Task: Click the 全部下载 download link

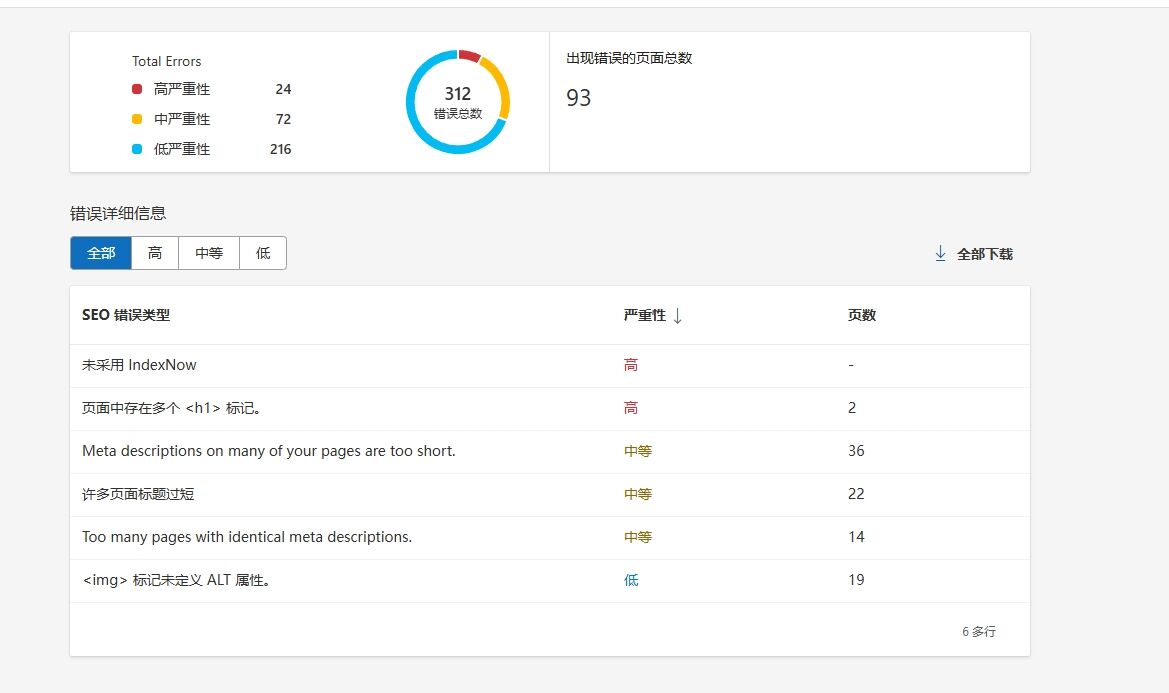Action: click(x=984, y=254)
